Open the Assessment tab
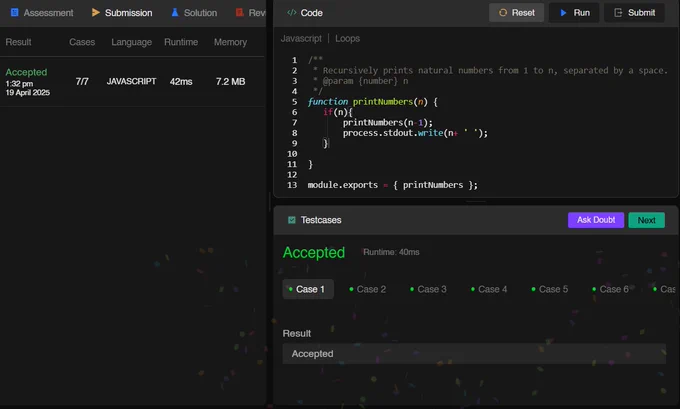Screen dimensions: 680x409 click(x=42, y=13)
